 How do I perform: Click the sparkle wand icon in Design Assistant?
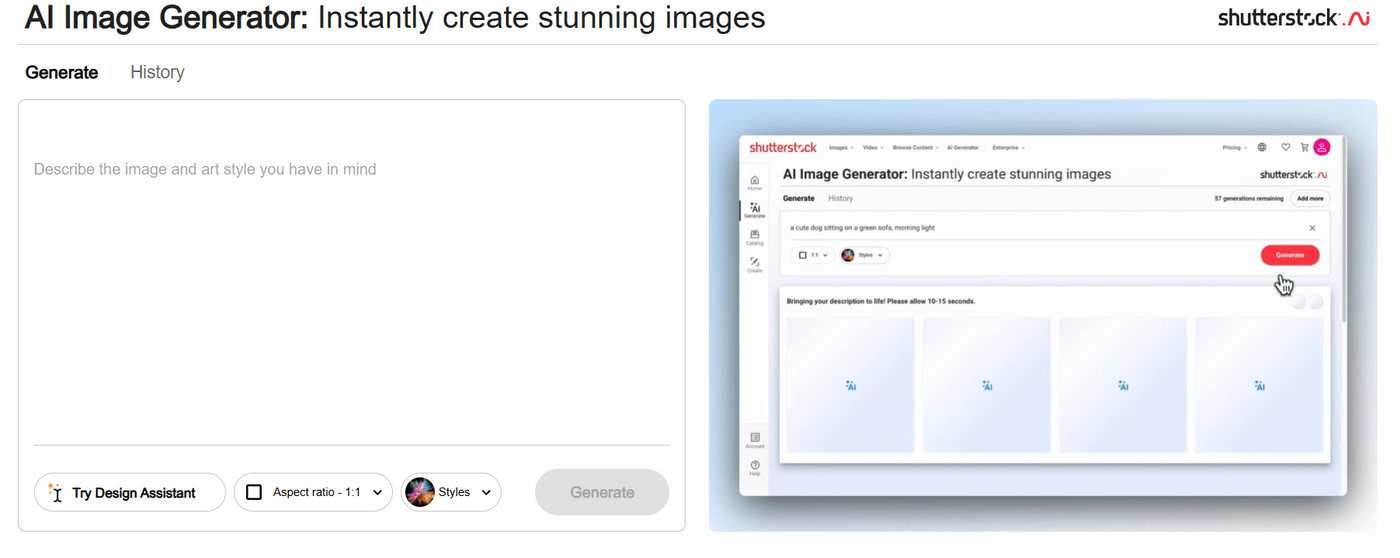(x=56, y=492)
